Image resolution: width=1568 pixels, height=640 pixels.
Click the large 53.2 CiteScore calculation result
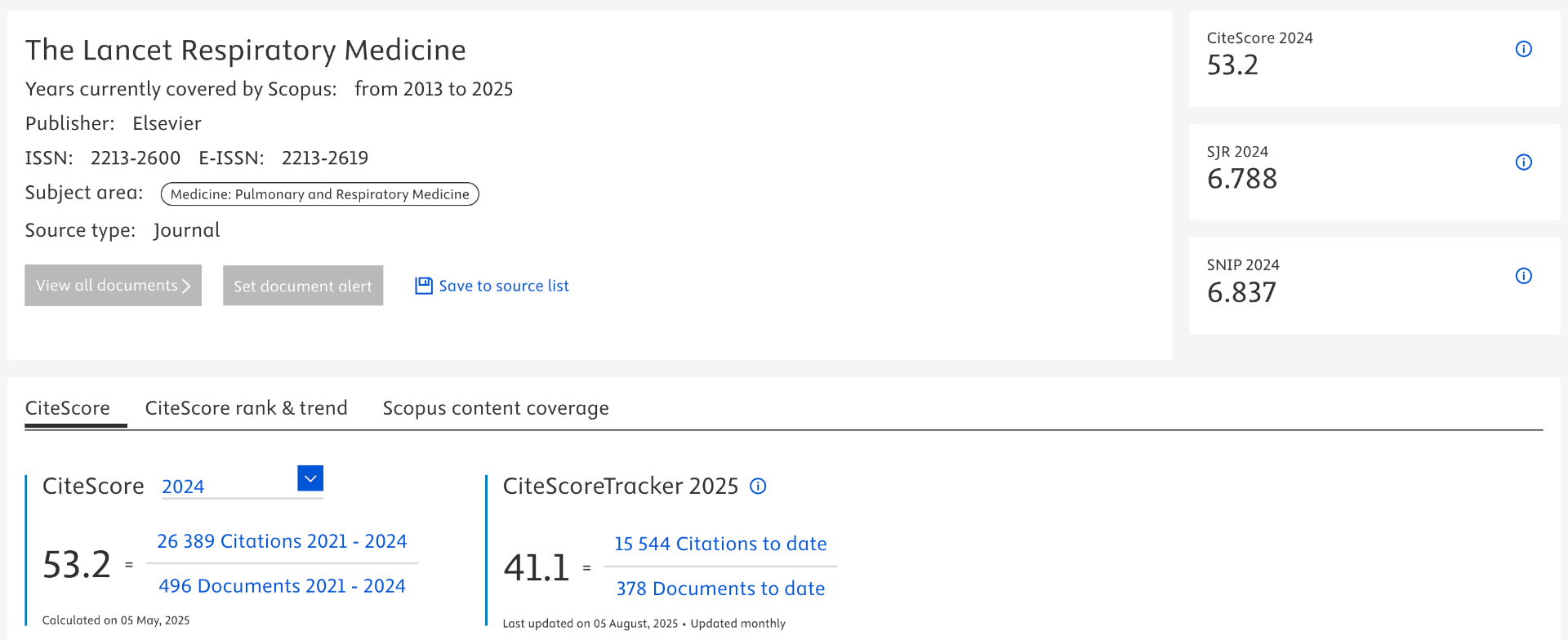click(x=77, y=565)
